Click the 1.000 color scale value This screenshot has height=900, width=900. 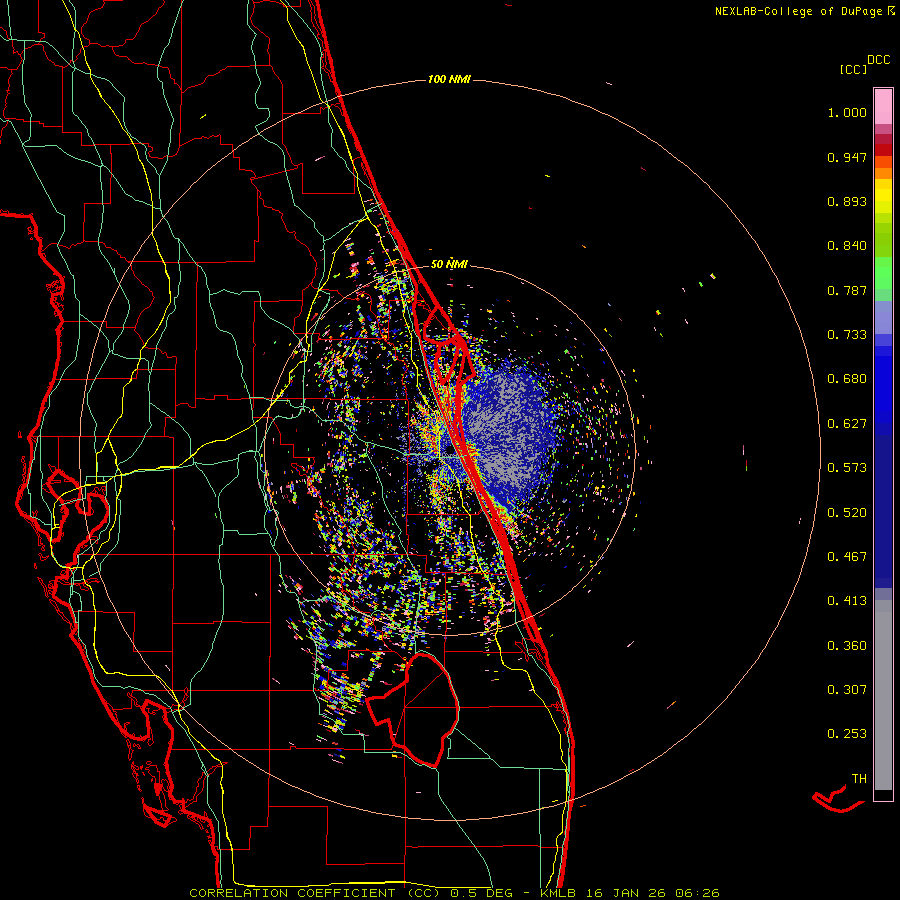point(847,112)
